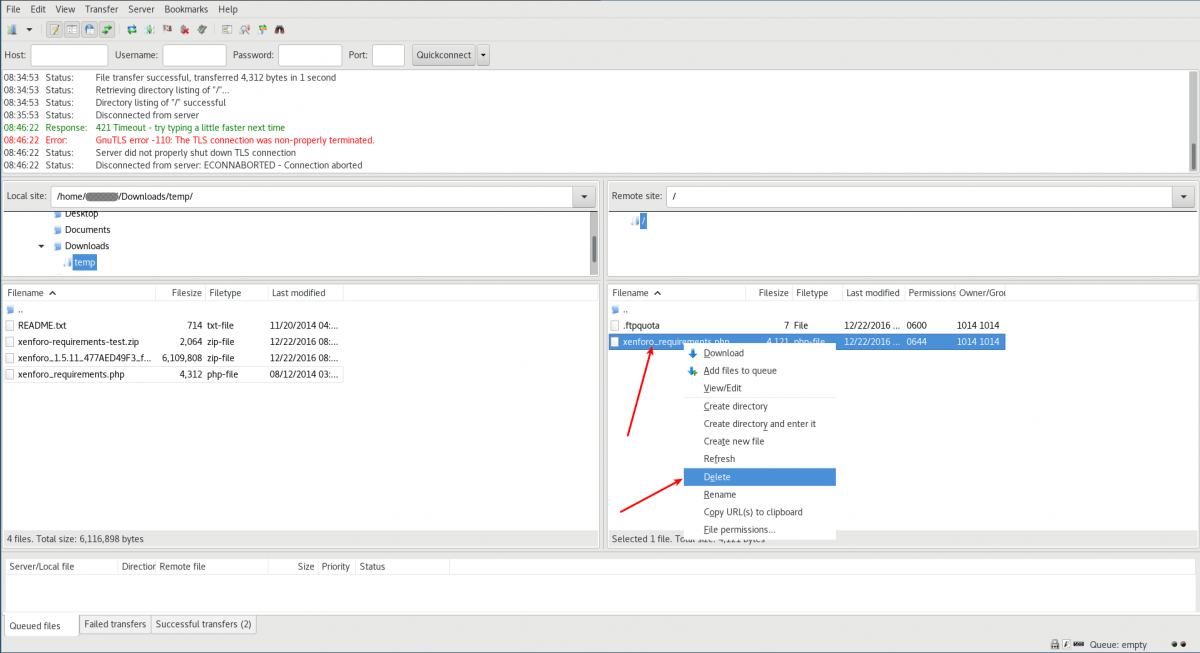
Task: Disconnect from the server
Action: pos(183,29)
